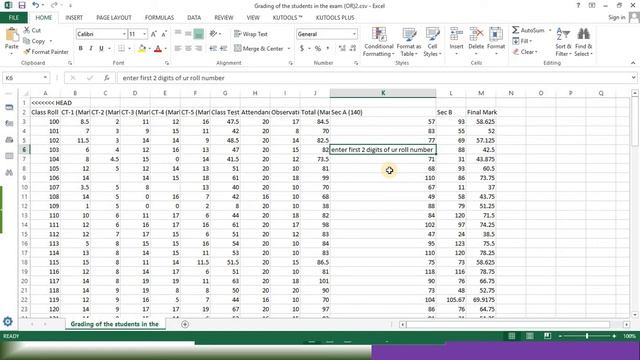Switch to the KUTOOLS PLUS tab
This screenshot has height=360, width=640.
(335, 18)
